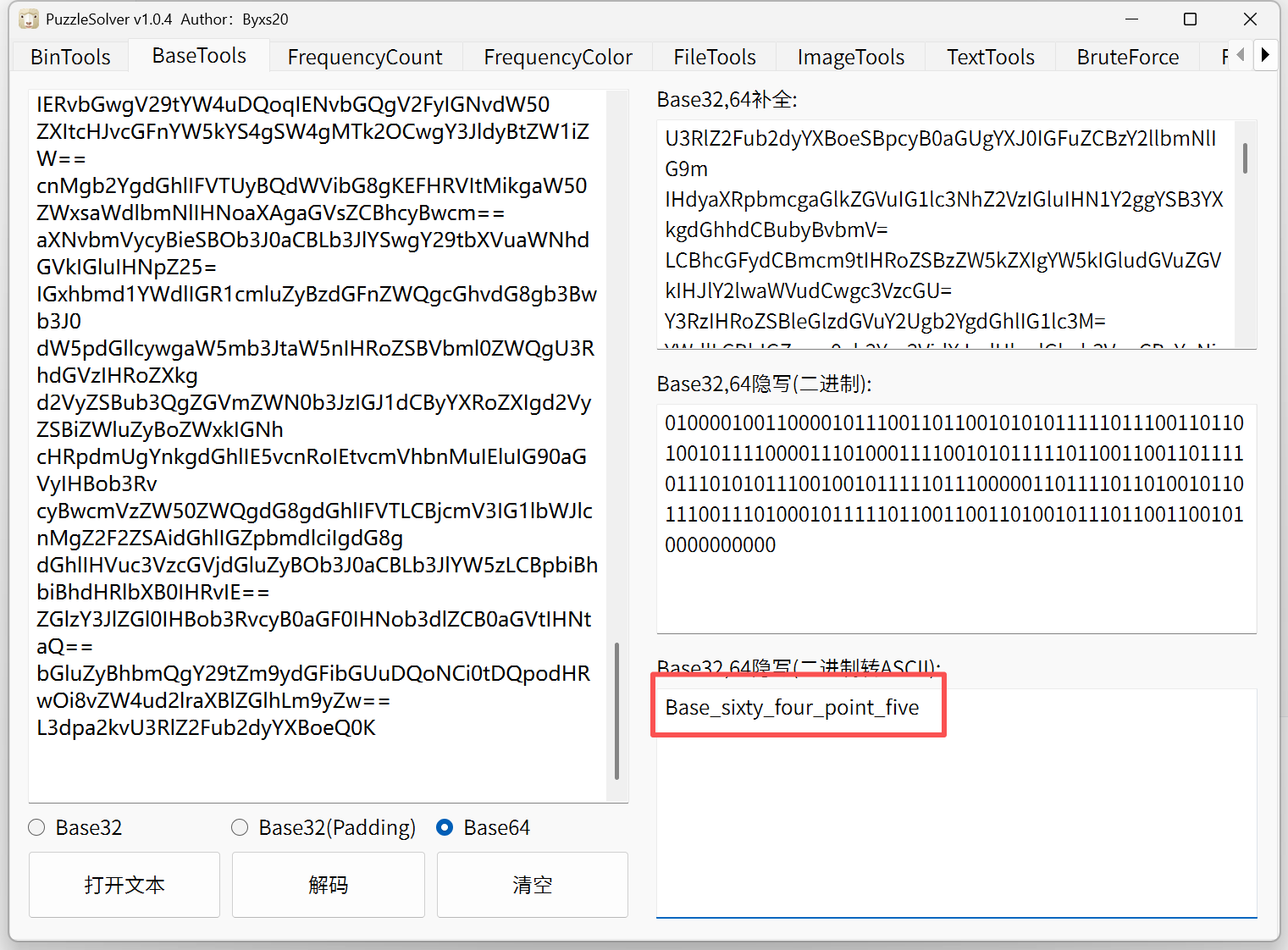Click the 清空 clear button

pos(532,885)
